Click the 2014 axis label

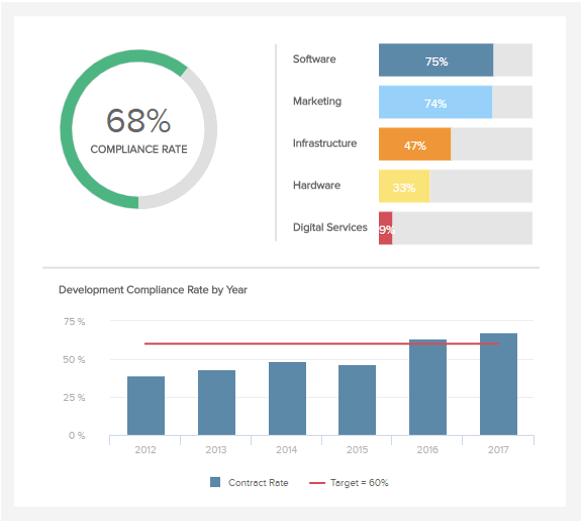(x=287, y=450)
